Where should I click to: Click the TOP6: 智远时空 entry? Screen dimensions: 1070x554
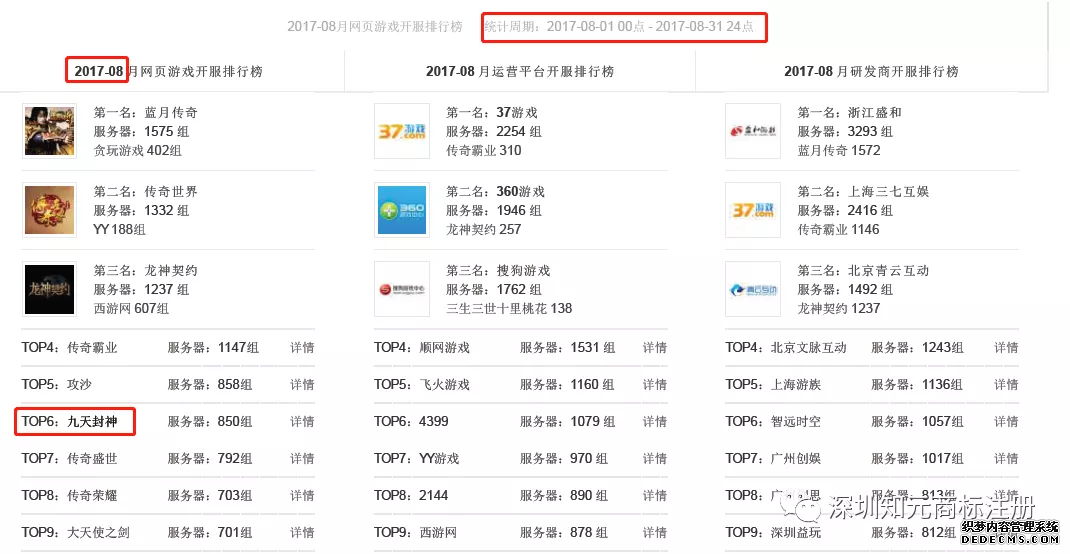click(773, 422)
